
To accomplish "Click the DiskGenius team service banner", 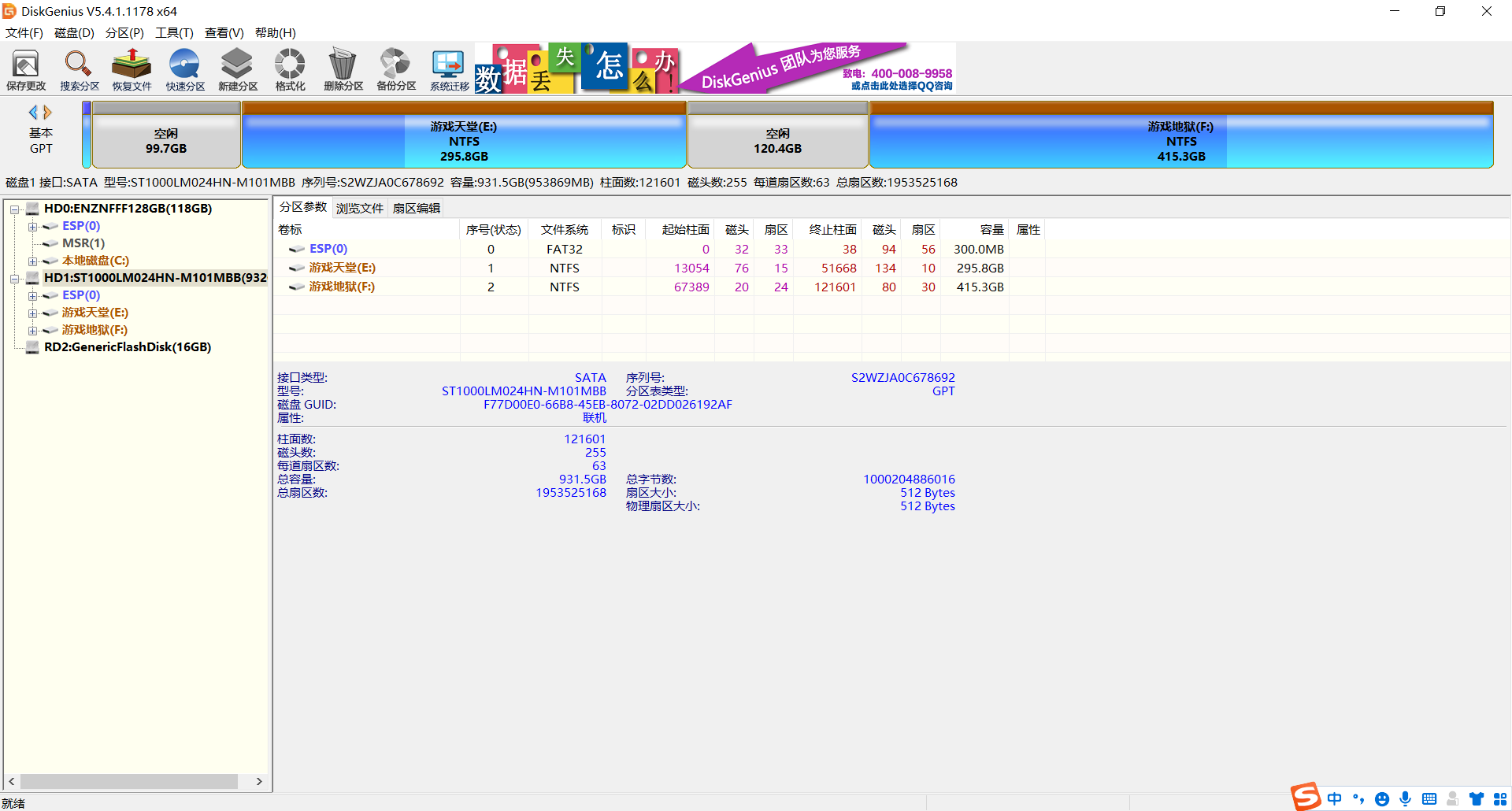I will 819,69.
